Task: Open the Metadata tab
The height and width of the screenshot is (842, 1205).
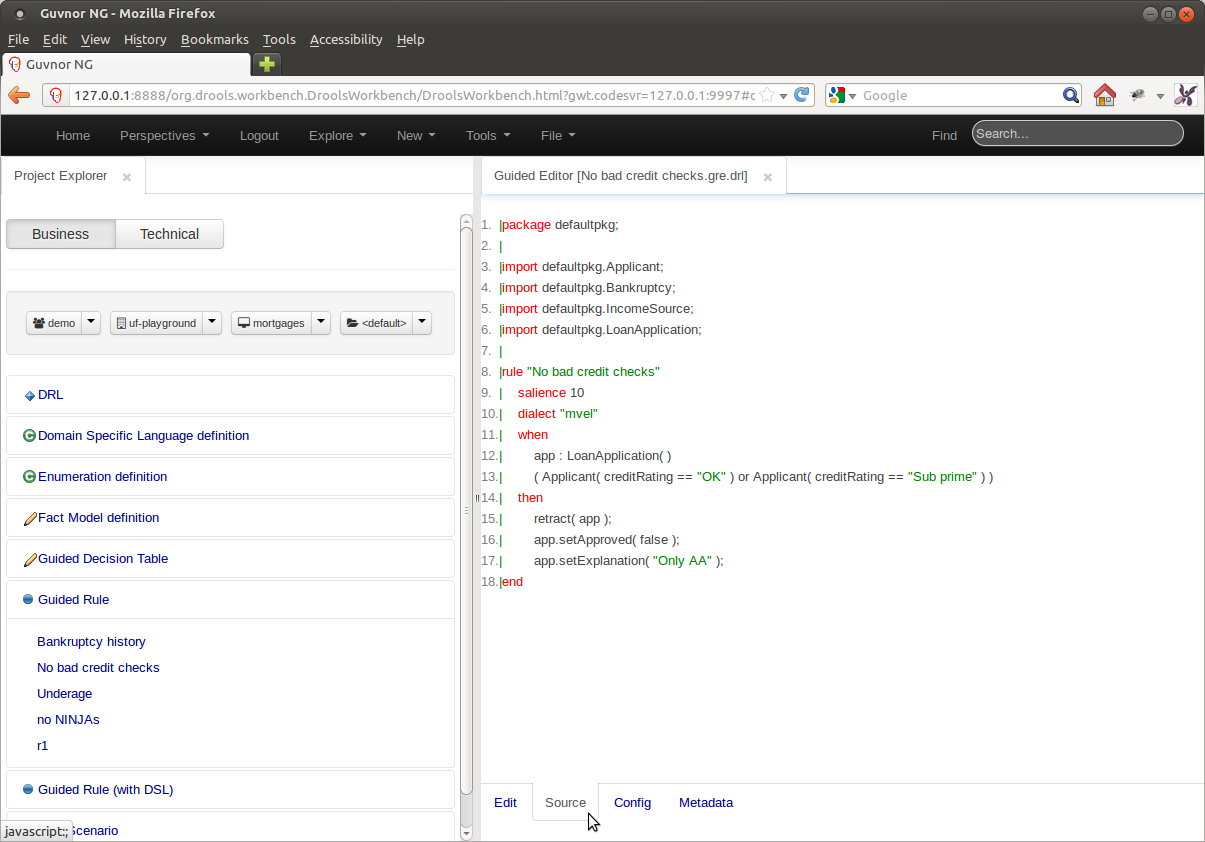Action: [705, 803]
